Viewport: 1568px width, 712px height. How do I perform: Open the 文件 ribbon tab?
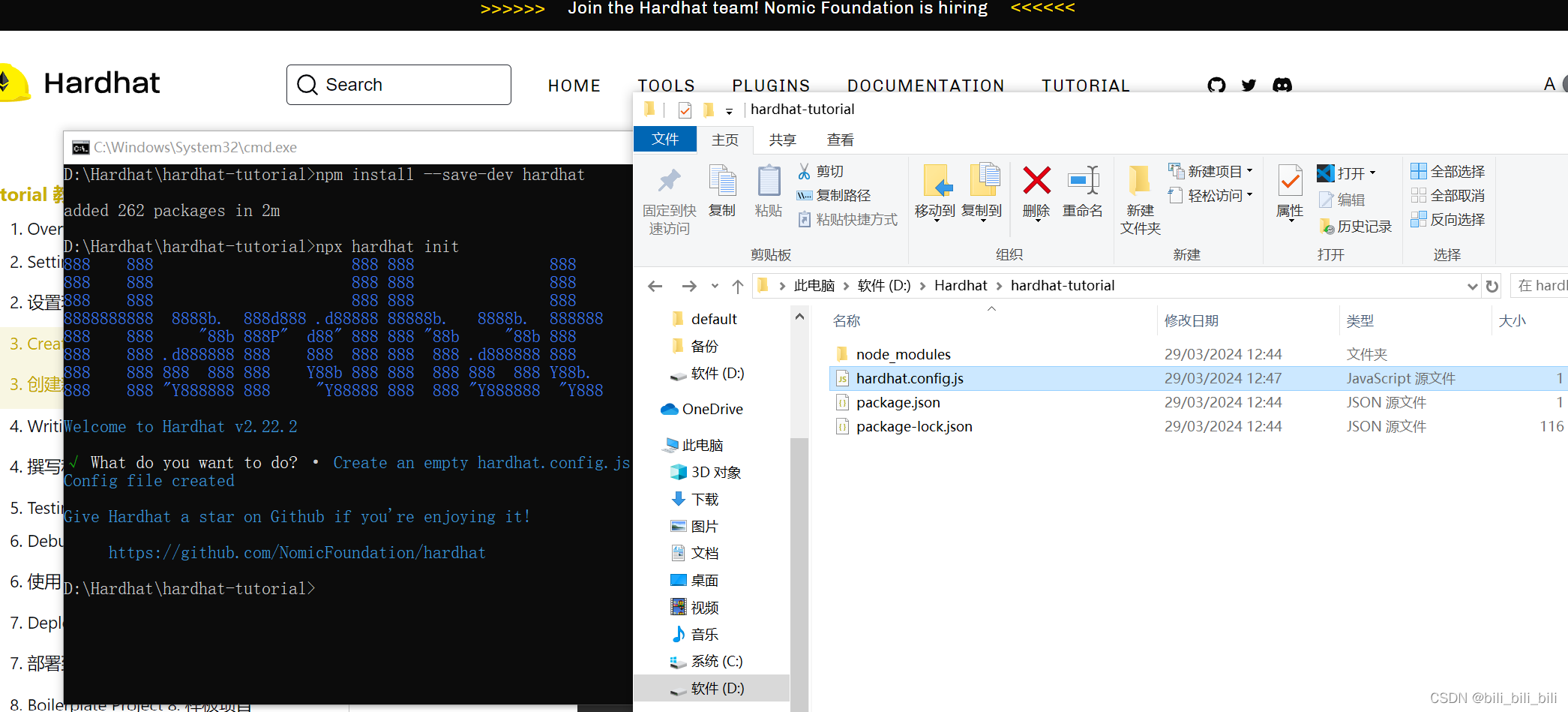click(x=665, y=140)
